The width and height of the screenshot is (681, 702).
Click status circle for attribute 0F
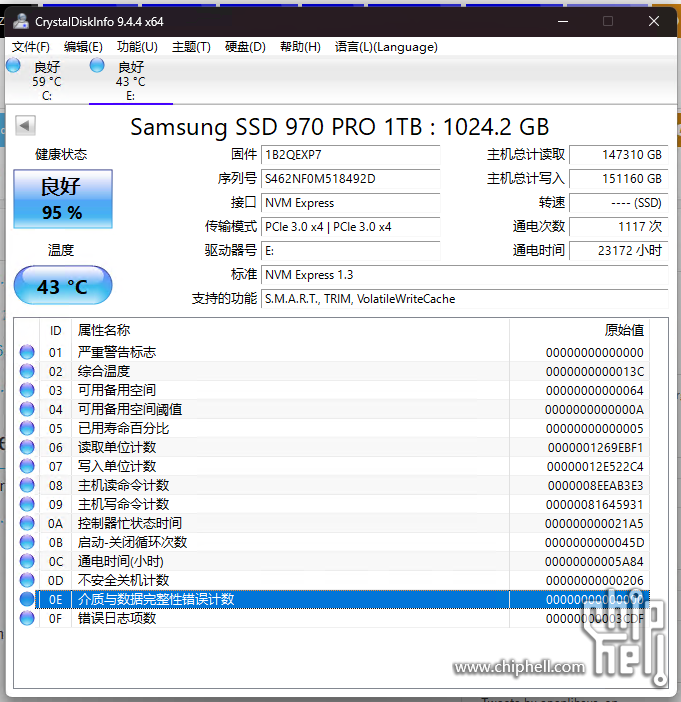27,618
